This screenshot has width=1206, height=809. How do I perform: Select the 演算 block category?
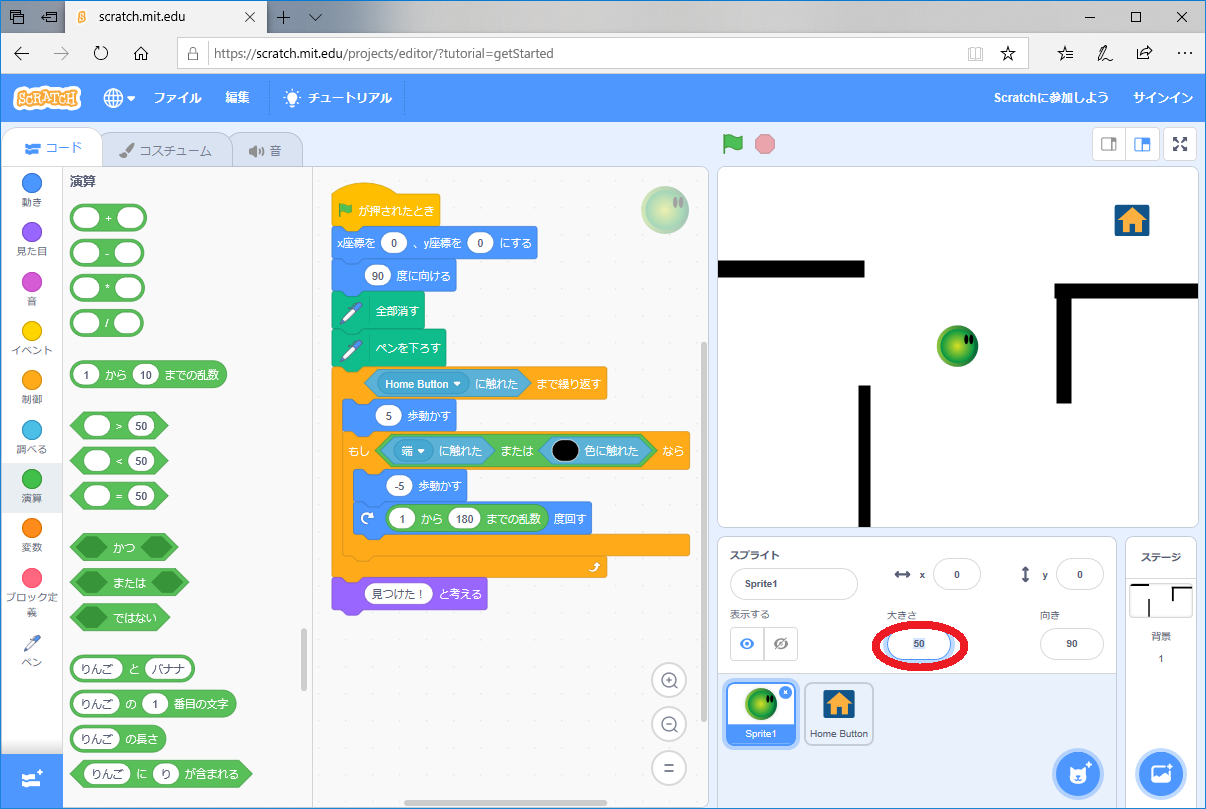(x=32, y=485)
